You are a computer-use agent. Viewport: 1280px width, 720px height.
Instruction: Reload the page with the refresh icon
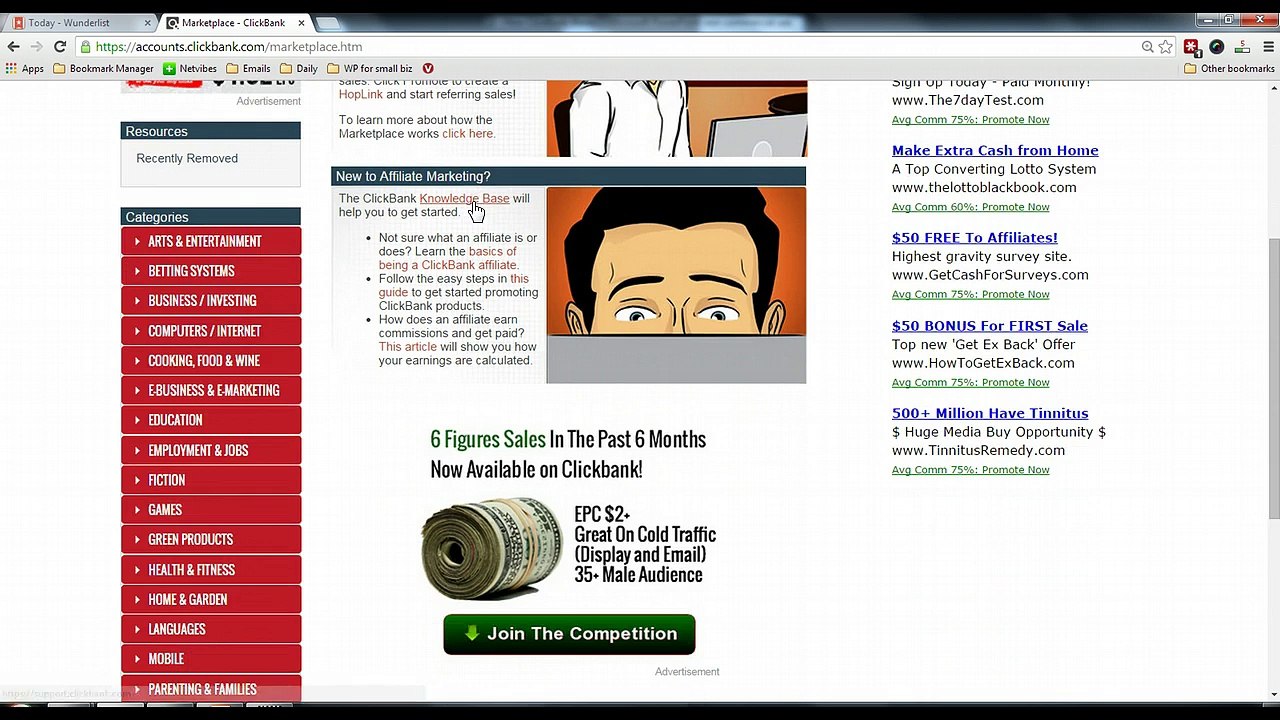(x=60, y=46)
